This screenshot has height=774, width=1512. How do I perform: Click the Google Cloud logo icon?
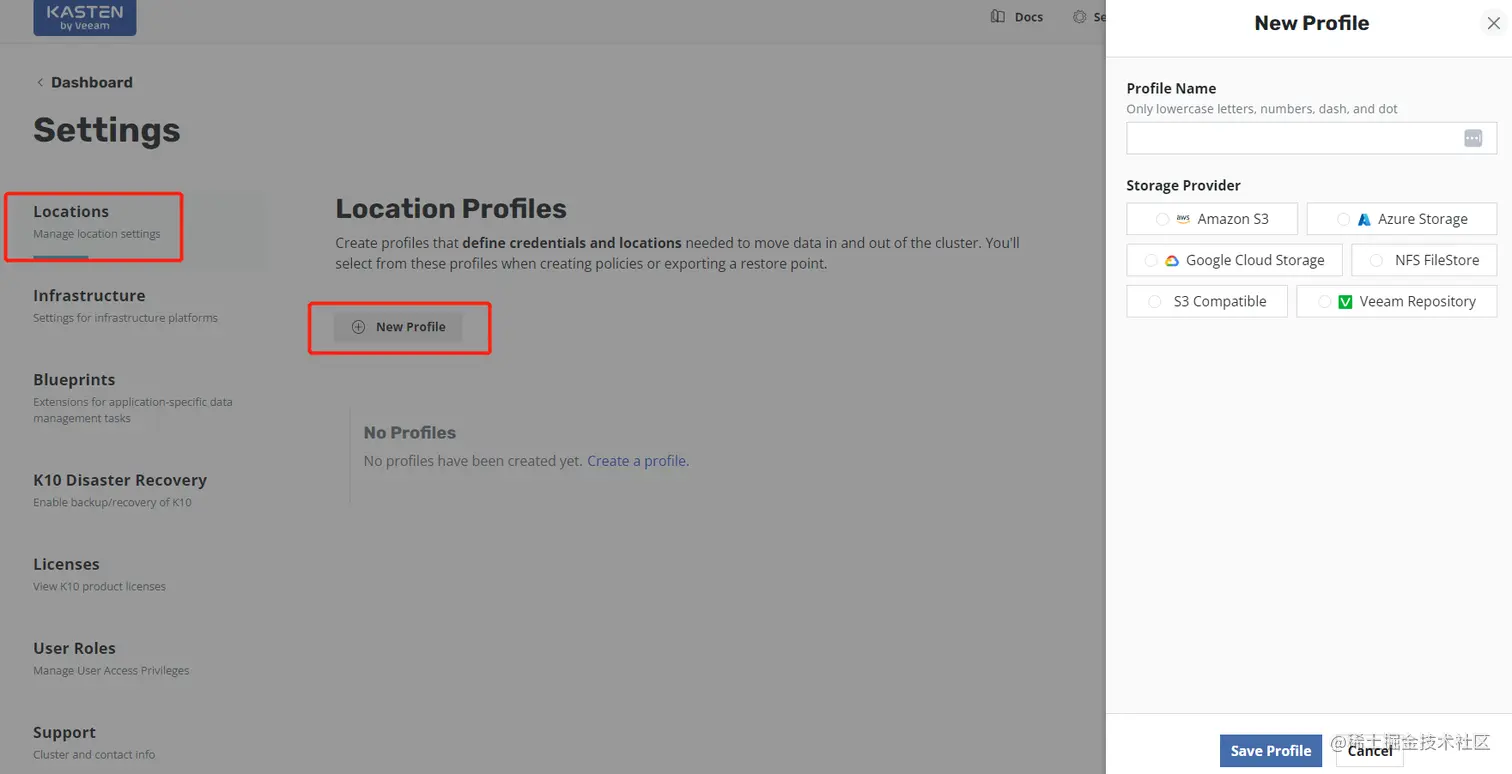[1172, 261]
